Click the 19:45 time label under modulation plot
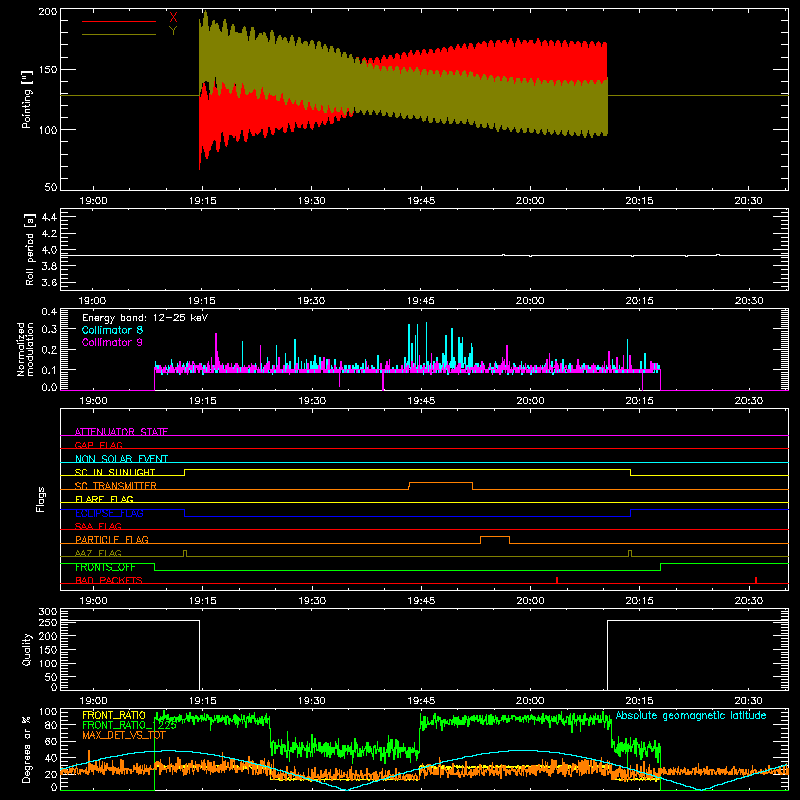 (421, 401)
